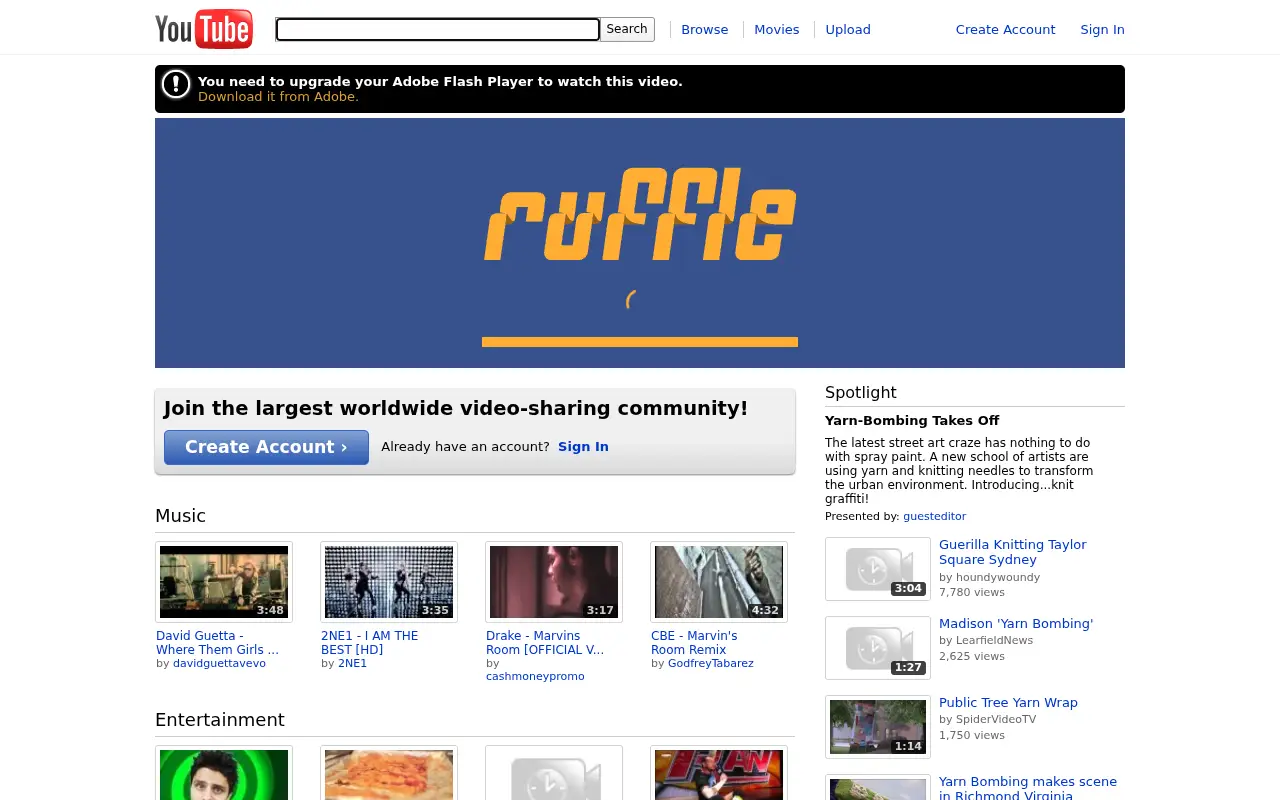Open guesteditor profile link
Viewport: 1280px width, 800px height.
pos(934,517)
